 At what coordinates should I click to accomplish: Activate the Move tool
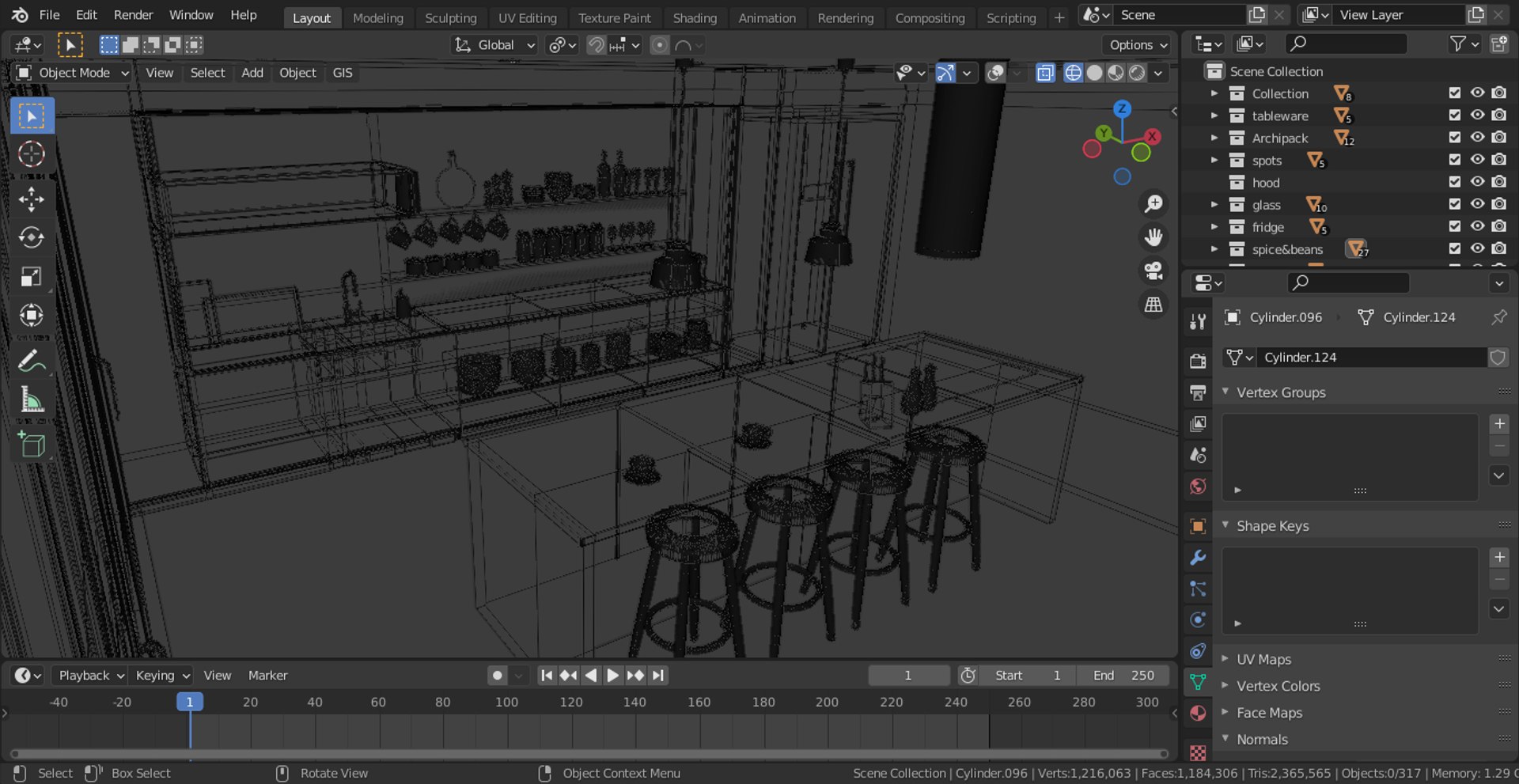(32, 199)
